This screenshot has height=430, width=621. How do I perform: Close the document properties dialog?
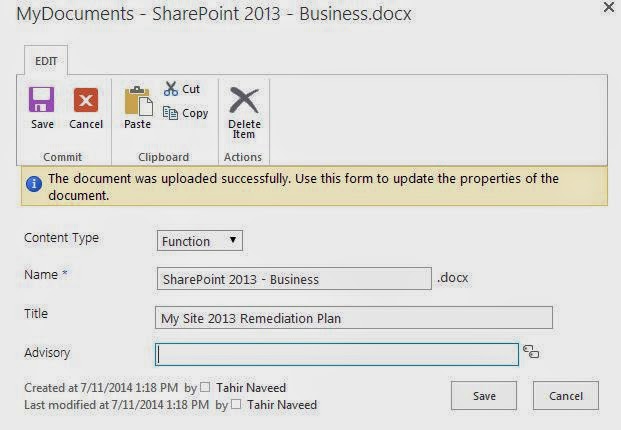609,7
